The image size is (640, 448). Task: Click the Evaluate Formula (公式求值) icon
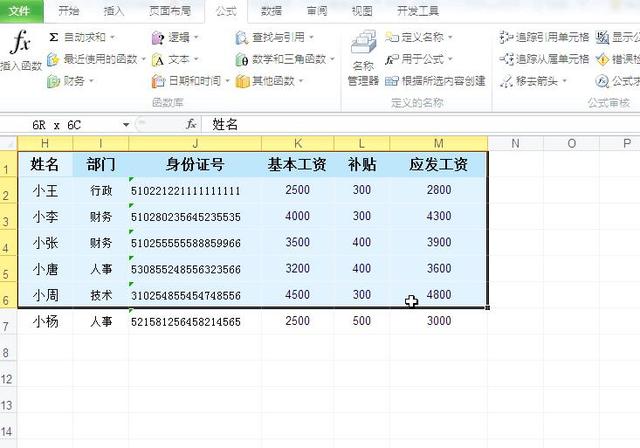602,81
